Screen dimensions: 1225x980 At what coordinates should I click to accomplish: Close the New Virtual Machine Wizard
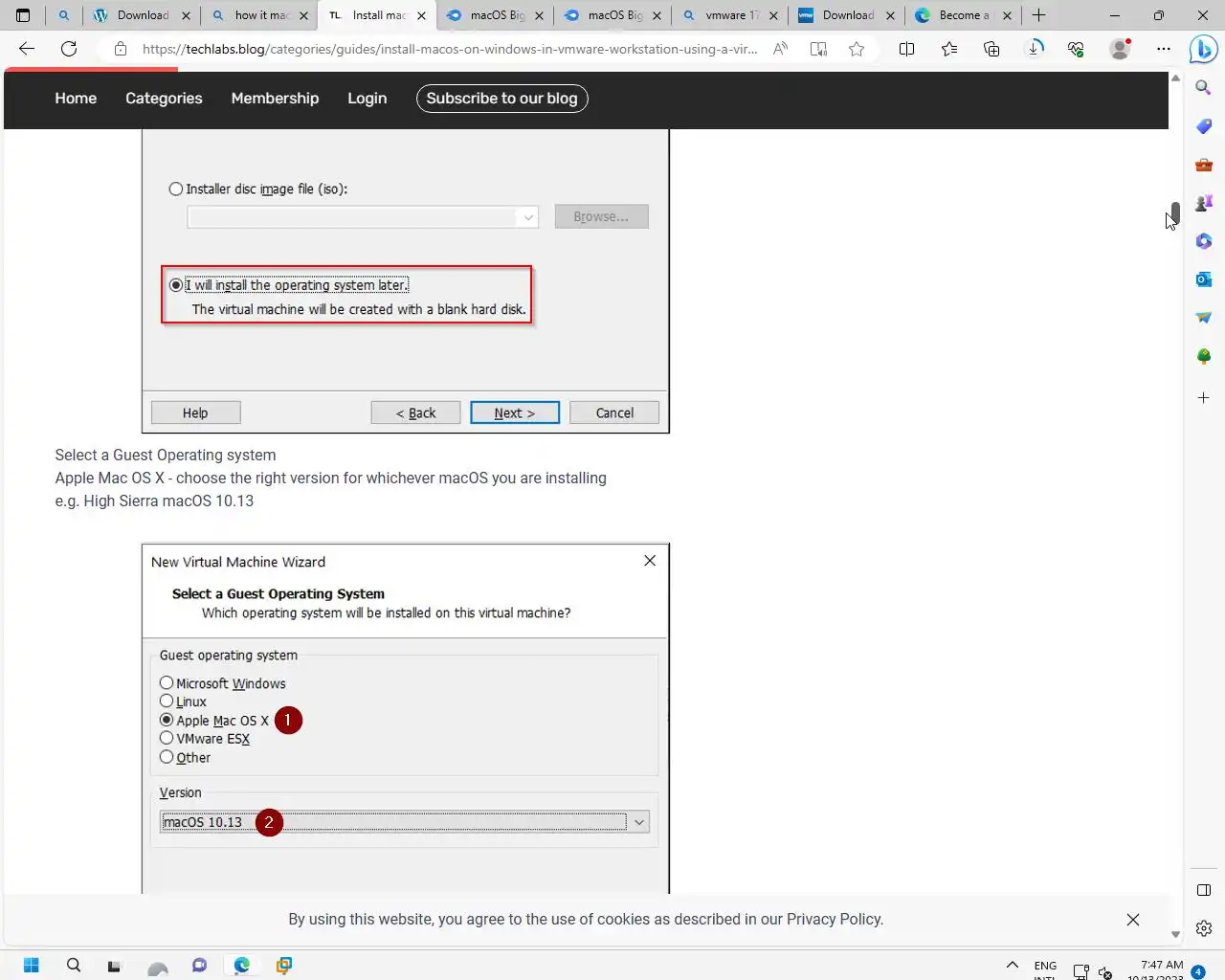(x=650, y=561)
